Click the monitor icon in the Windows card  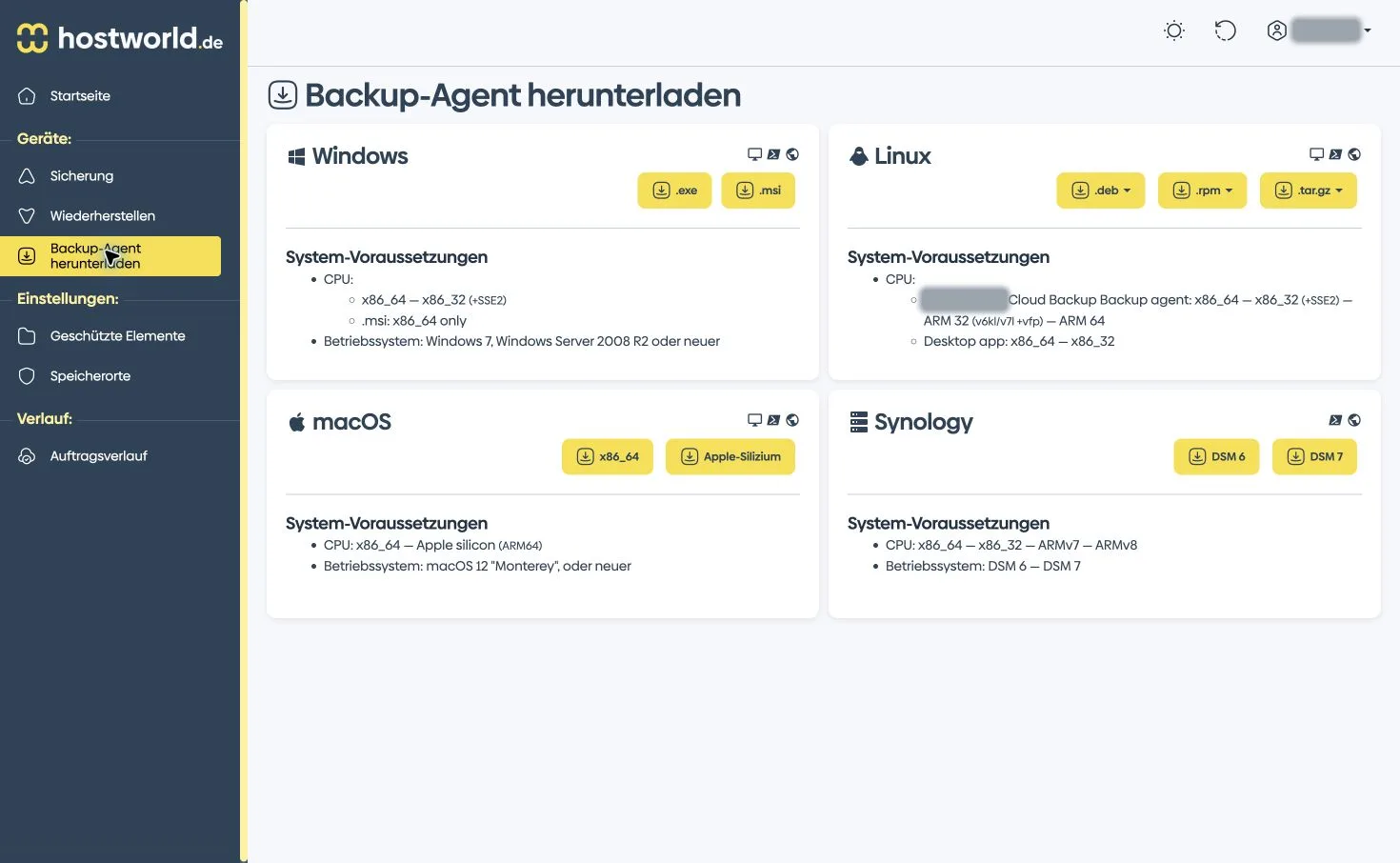pos(754,154)
